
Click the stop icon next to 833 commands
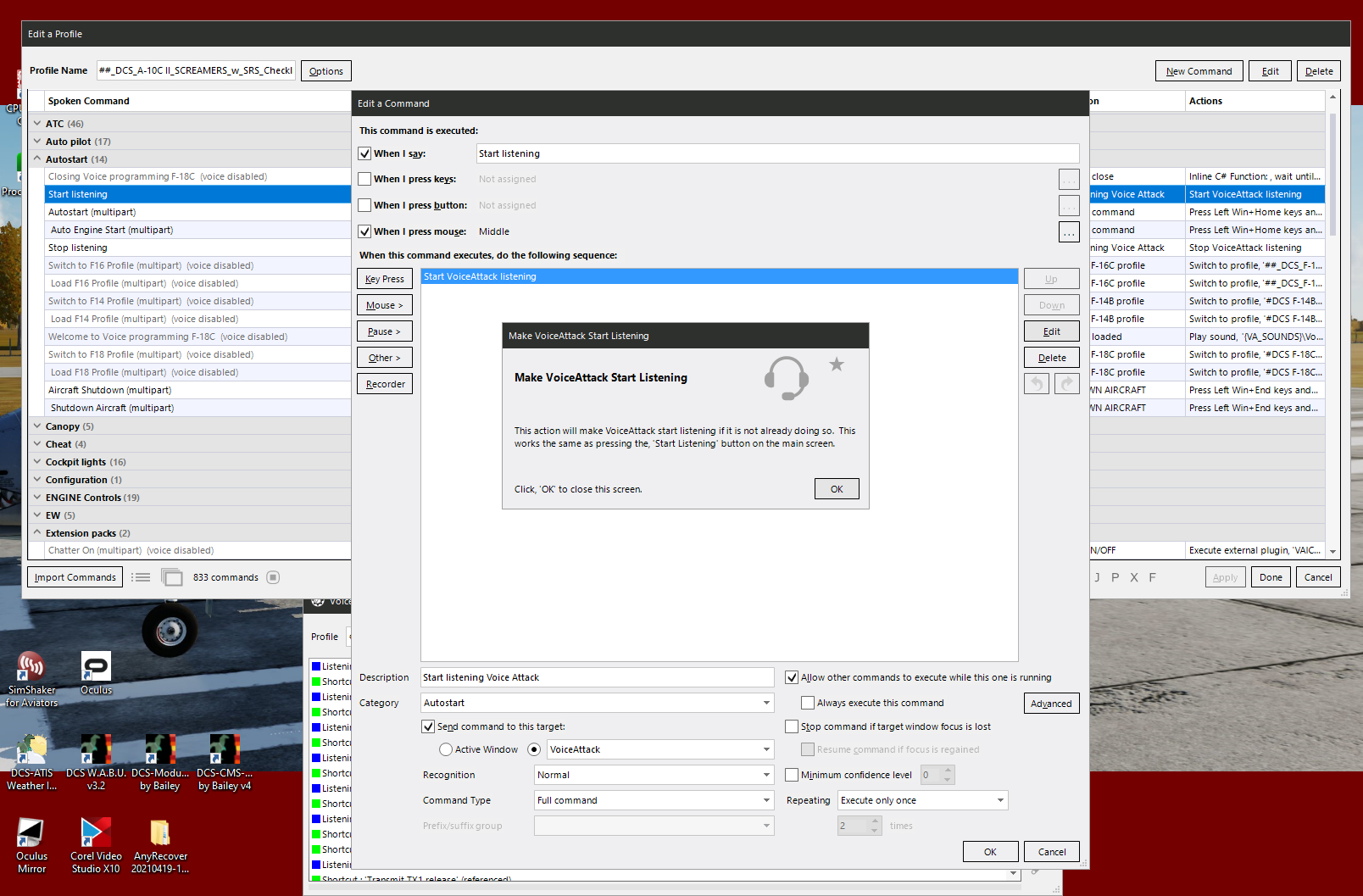click(273, 577)
